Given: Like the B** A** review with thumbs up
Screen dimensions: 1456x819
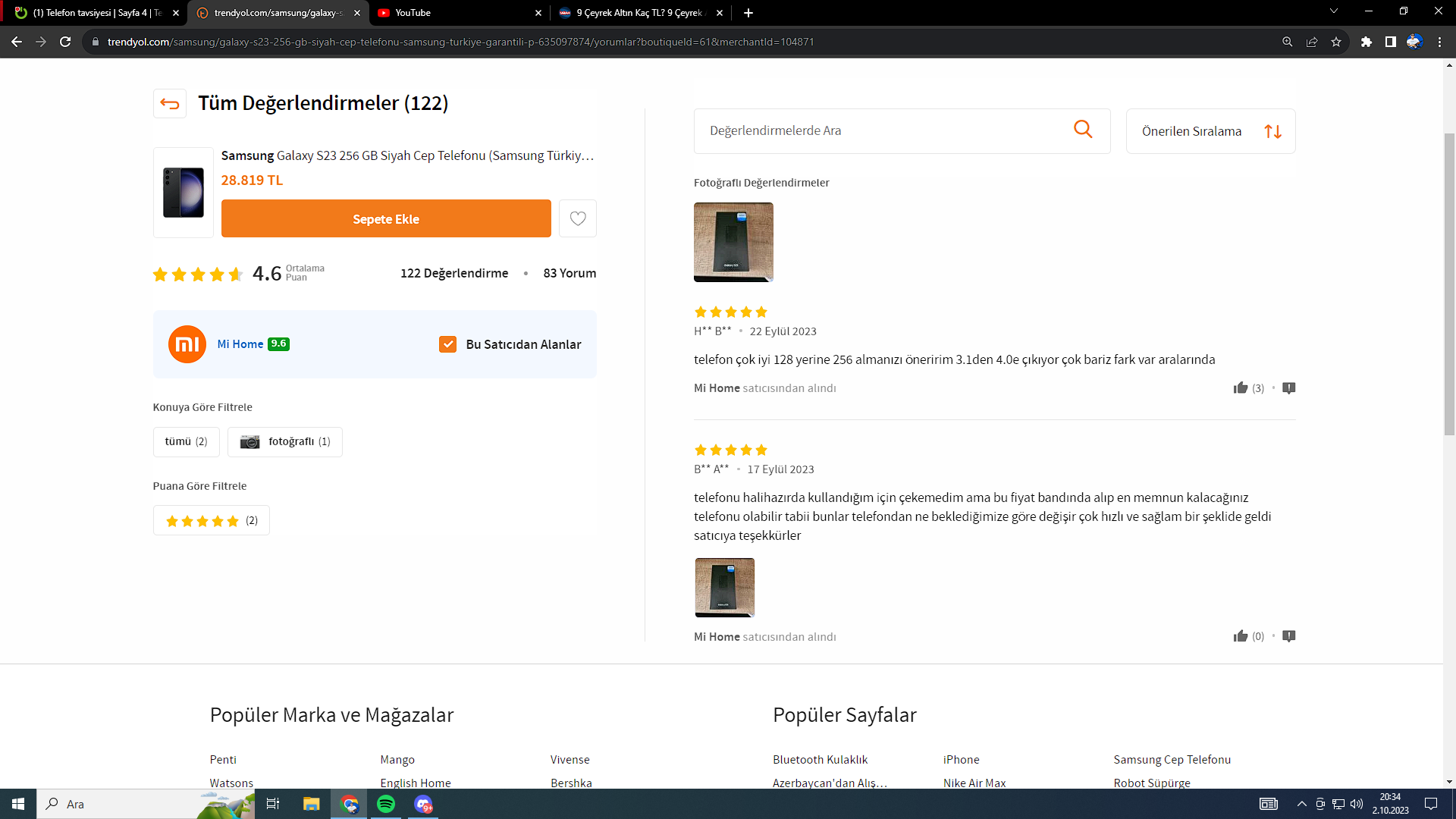Looking at the screenshot, I should (x=1241, y=636).
